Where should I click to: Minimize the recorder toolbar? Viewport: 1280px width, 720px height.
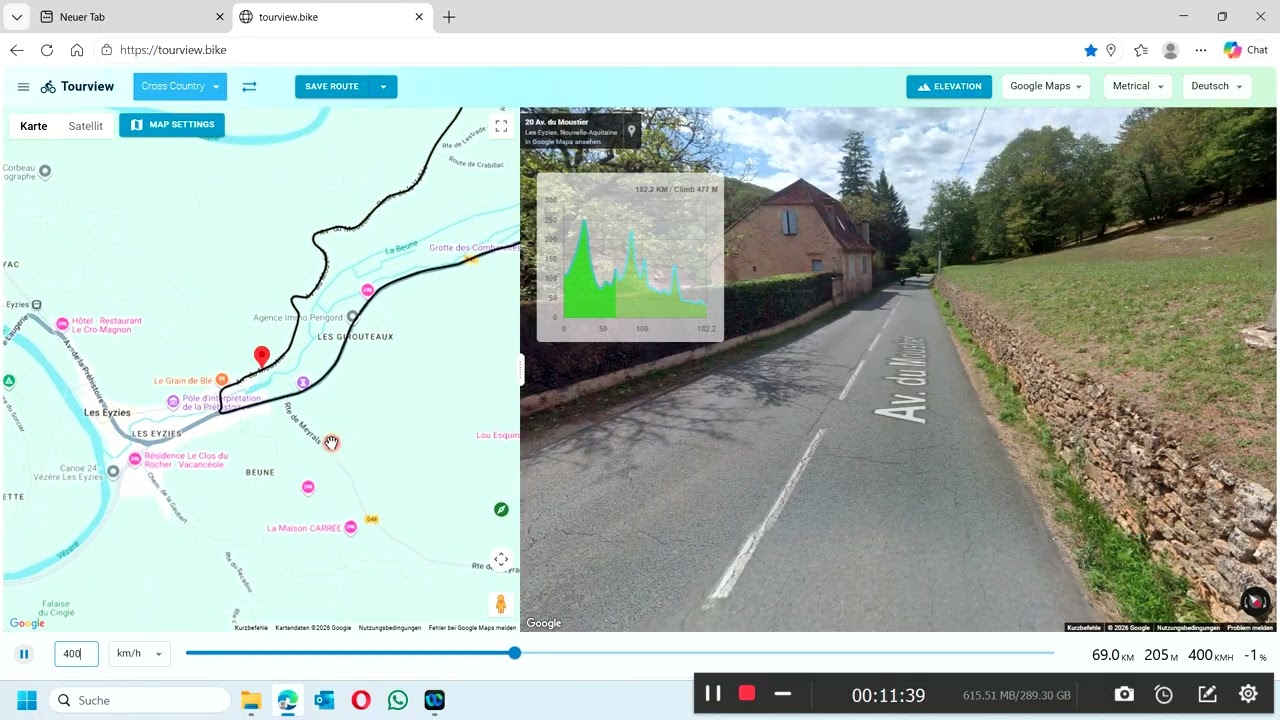(x=782, y=693)
